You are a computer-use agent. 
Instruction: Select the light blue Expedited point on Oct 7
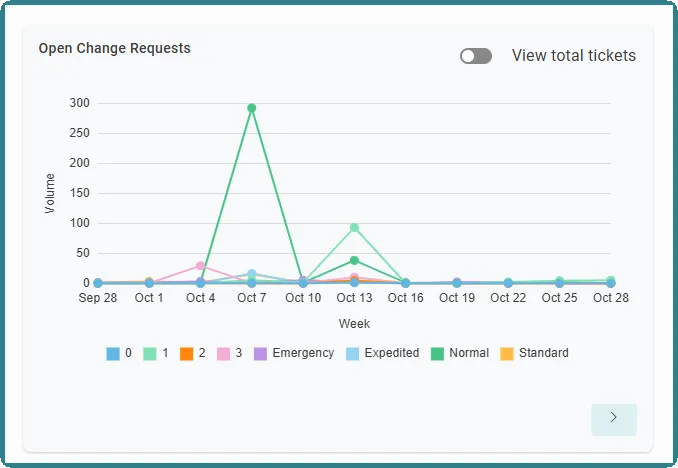click(252, 274)
